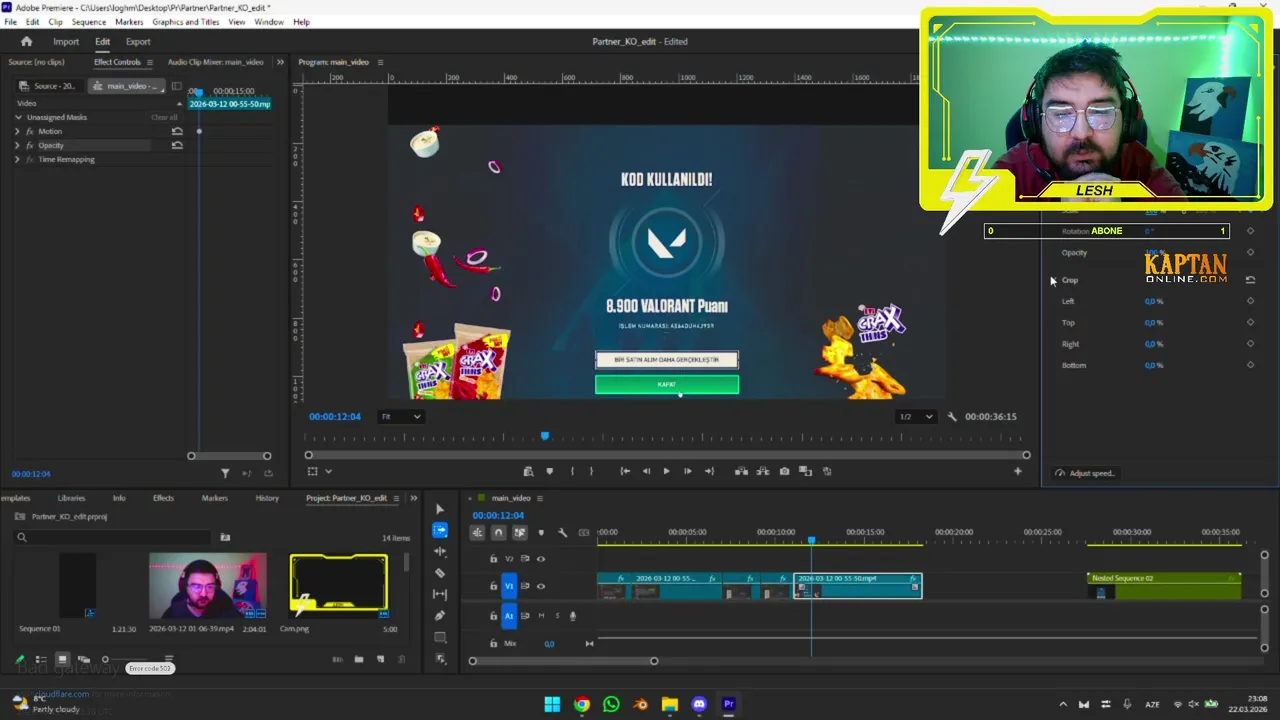This screenshot has height=720, width=1280.
Task: Switch to the History tab
Action: 267,498
